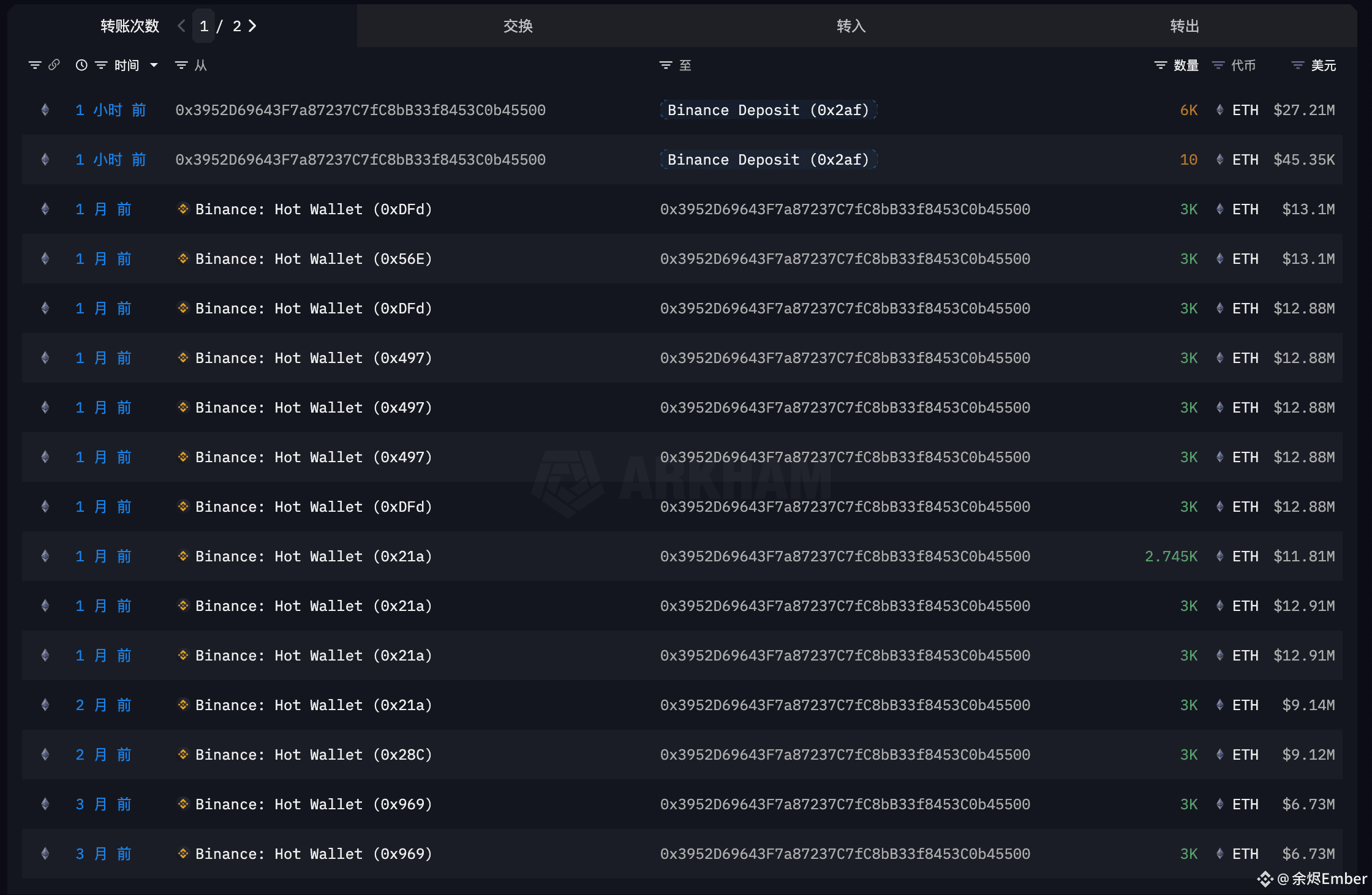Click the Ethereum chain icon in $9.12M row
Image resolution: width=1372 pixels, height=895 pixels.
click(45, 754)
